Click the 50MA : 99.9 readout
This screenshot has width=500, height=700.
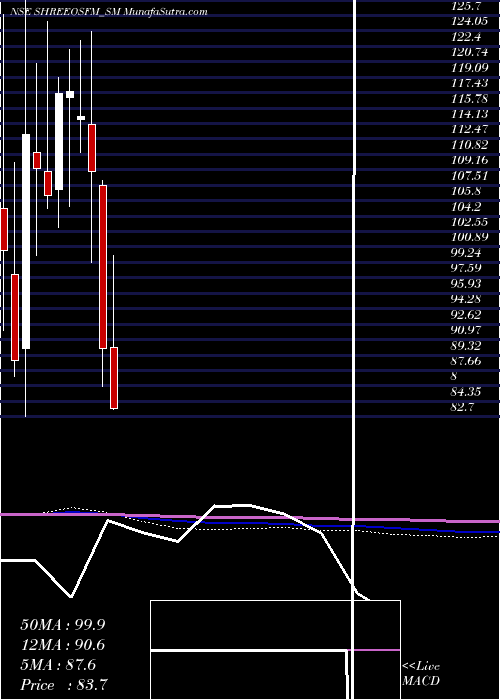coord(63,625)
